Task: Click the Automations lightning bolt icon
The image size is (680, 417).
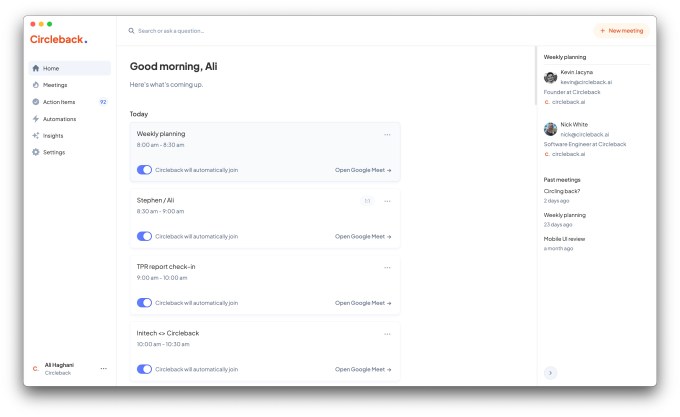Action: coord(36,119)
